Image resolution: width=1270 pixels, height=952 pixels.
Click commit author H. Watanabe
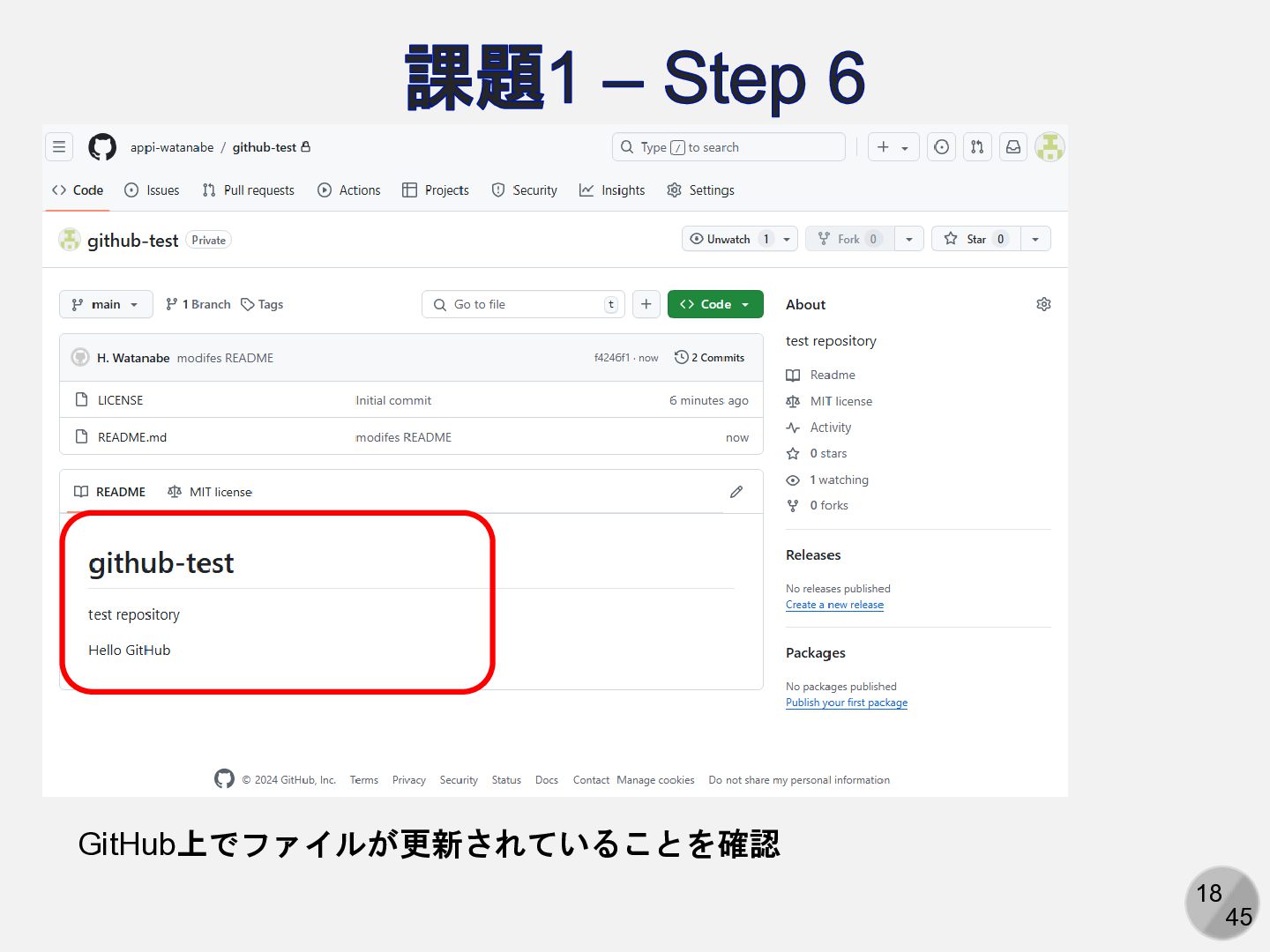point(133,358)
